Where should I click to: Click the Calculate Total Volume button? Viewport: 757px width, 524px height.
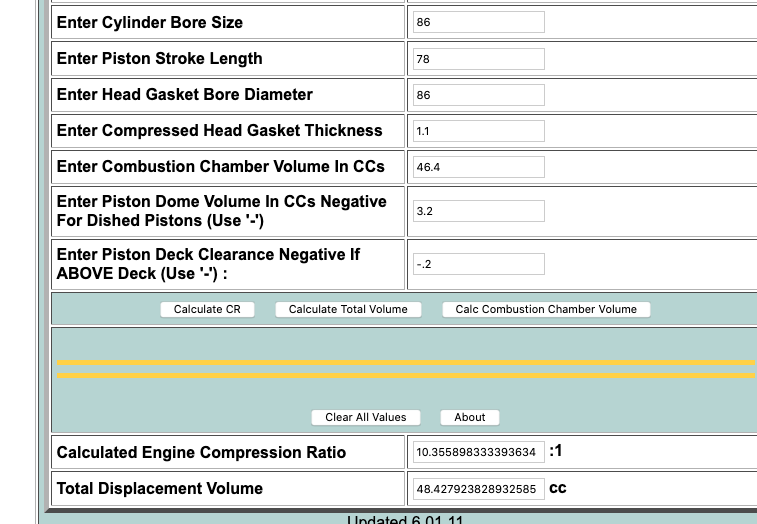(x=348, y=310)
